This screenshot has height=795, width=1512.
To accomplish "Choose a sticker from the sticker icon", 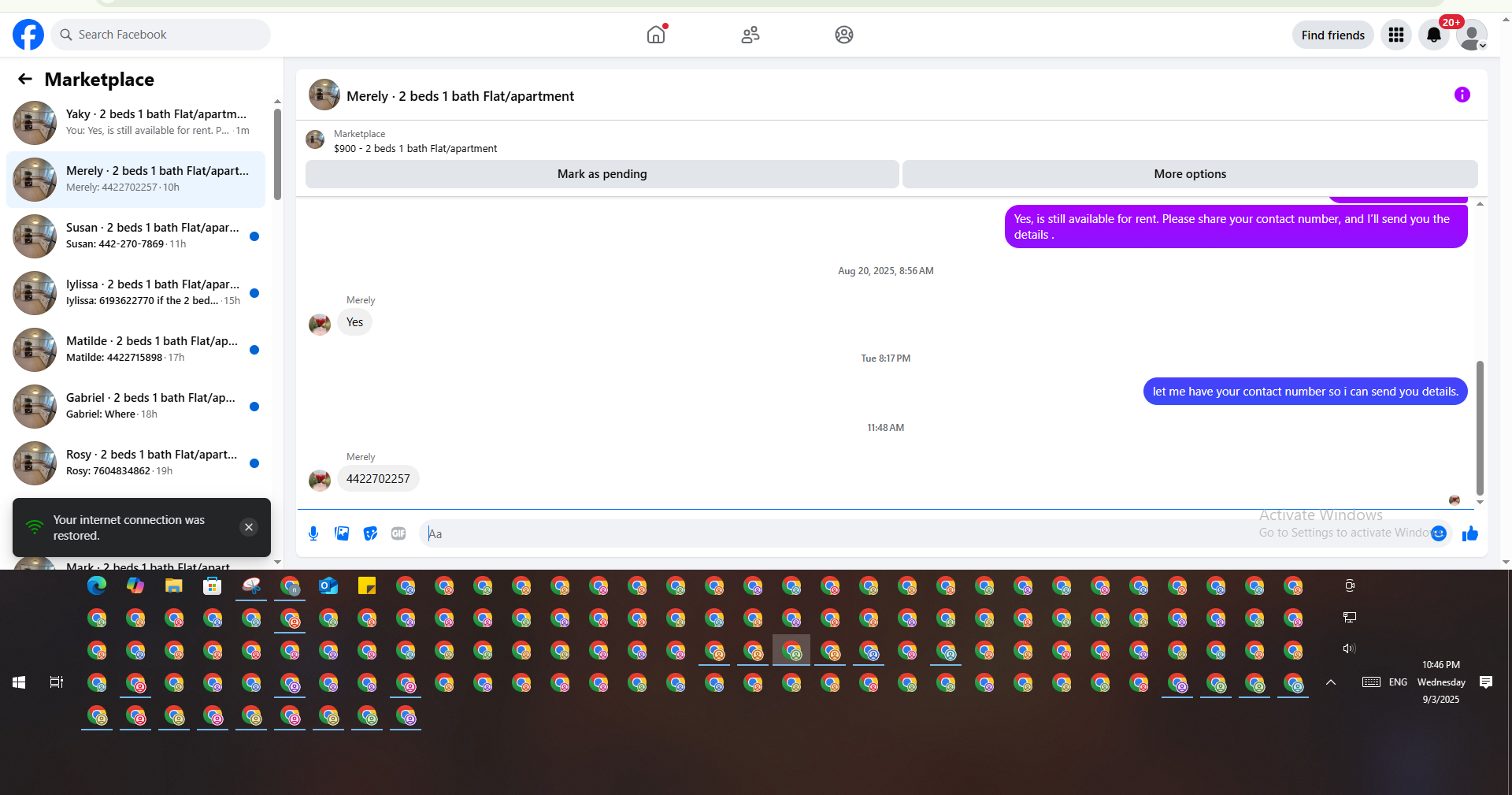I will [x=370, y=533].
